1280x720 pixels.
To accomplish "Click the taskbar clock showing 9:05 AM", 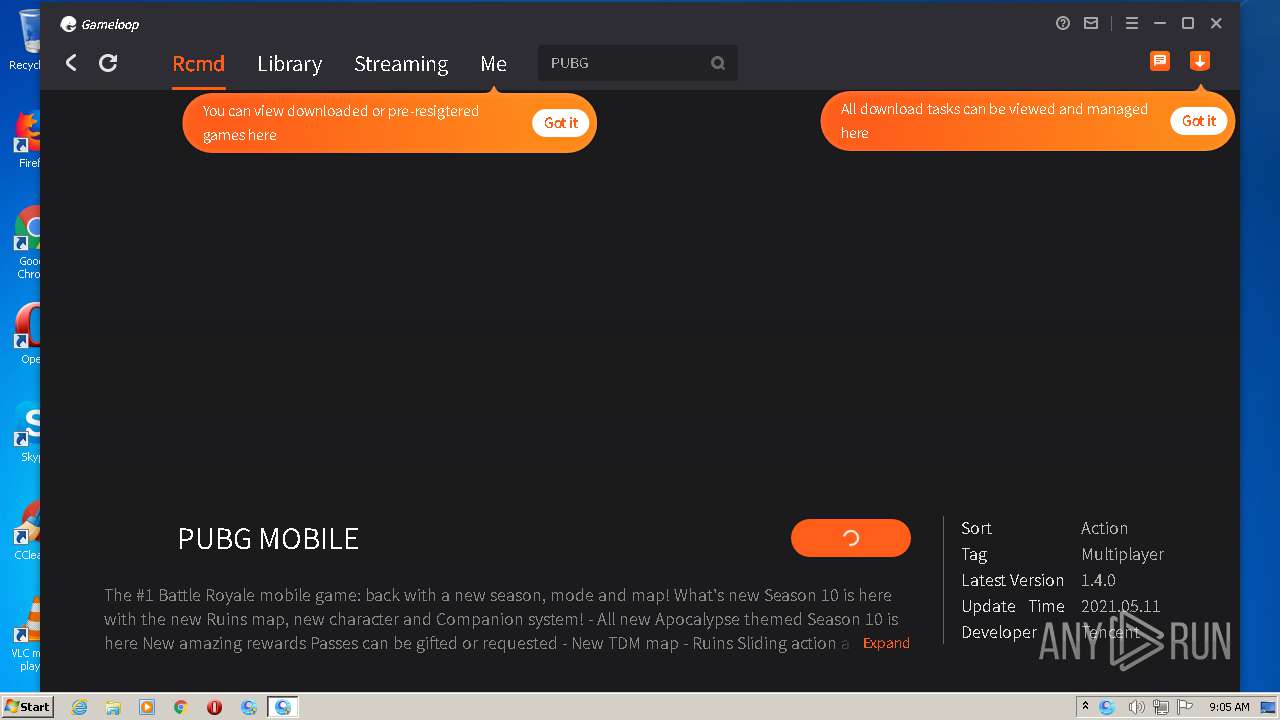I will click(x=1229, y=707).
